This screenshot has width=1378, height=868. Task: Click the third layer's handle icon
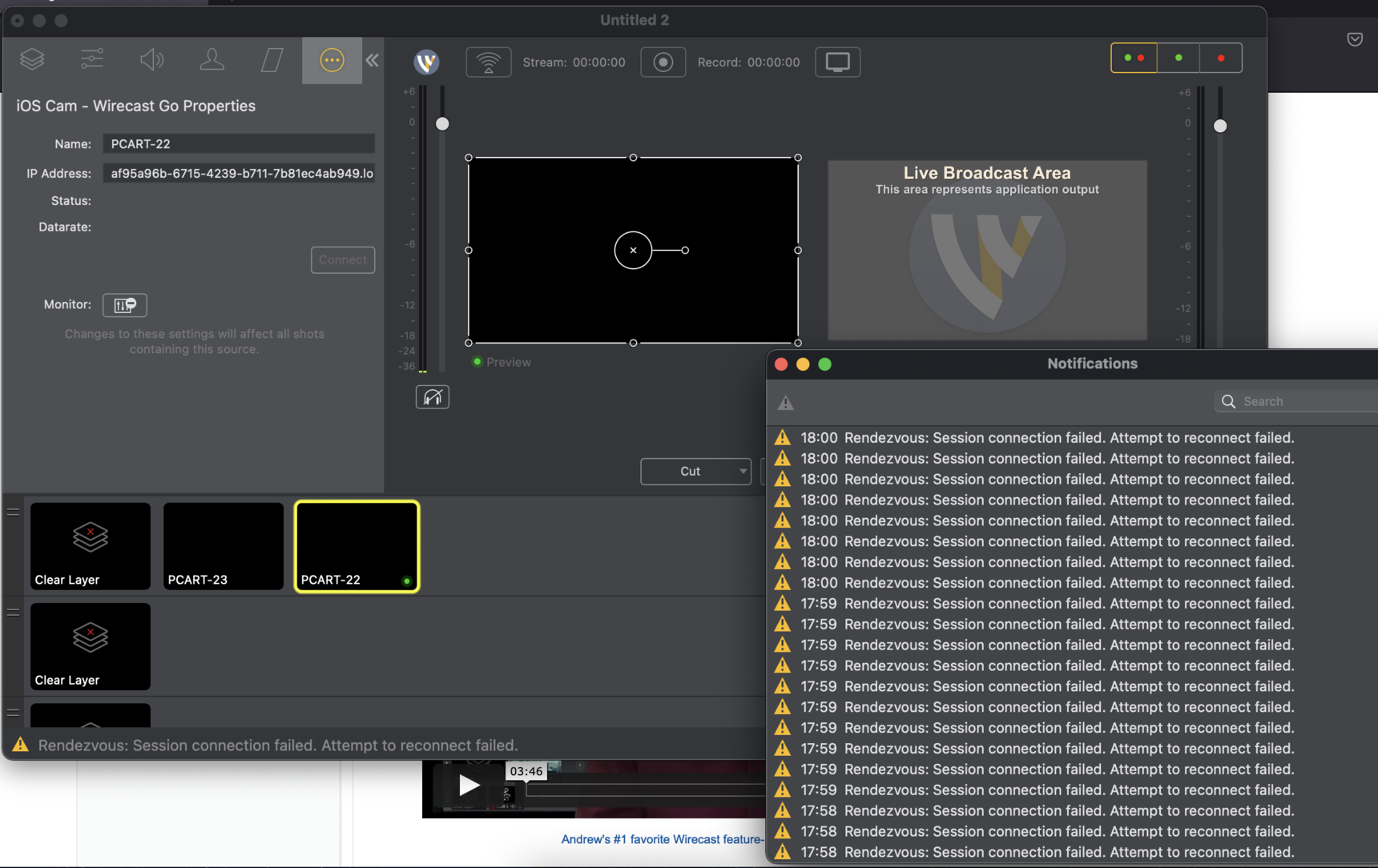(14, 712)
